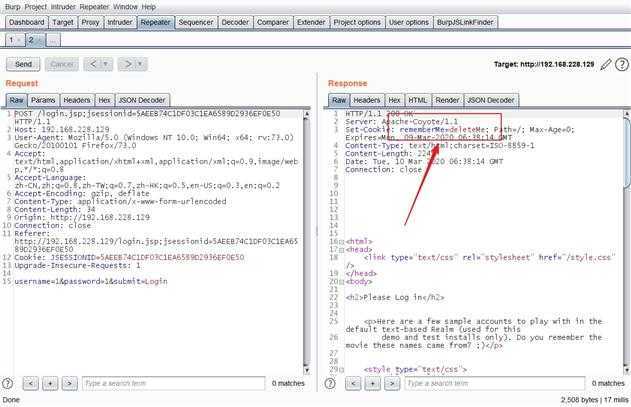Click the POST /login.jsp request line
The height and width of the screenshot is (407, 631).
(x=147, y=118)
